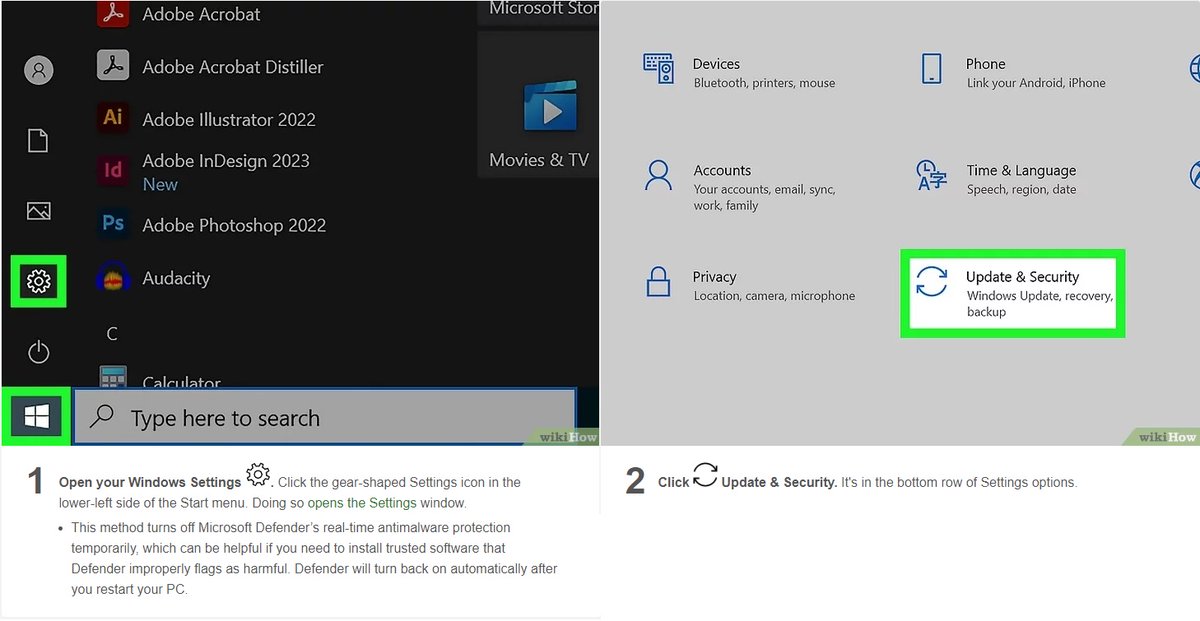This screenshot has width=1200, height=621.
Task: Click the 'Windows Update, recovery, backup' description
Action: point(1040,304)
